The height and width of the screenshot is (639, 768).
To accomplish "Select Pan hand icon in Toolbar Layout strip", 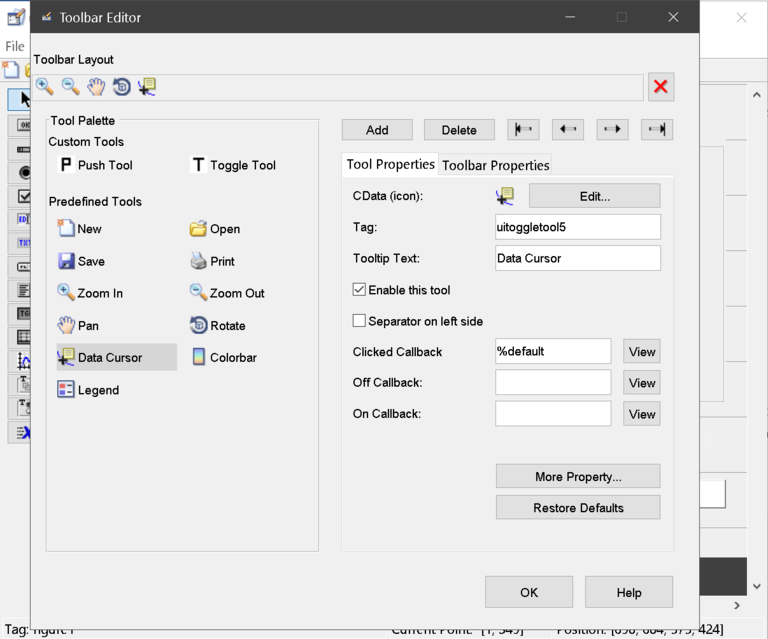I will click(96, 87).
